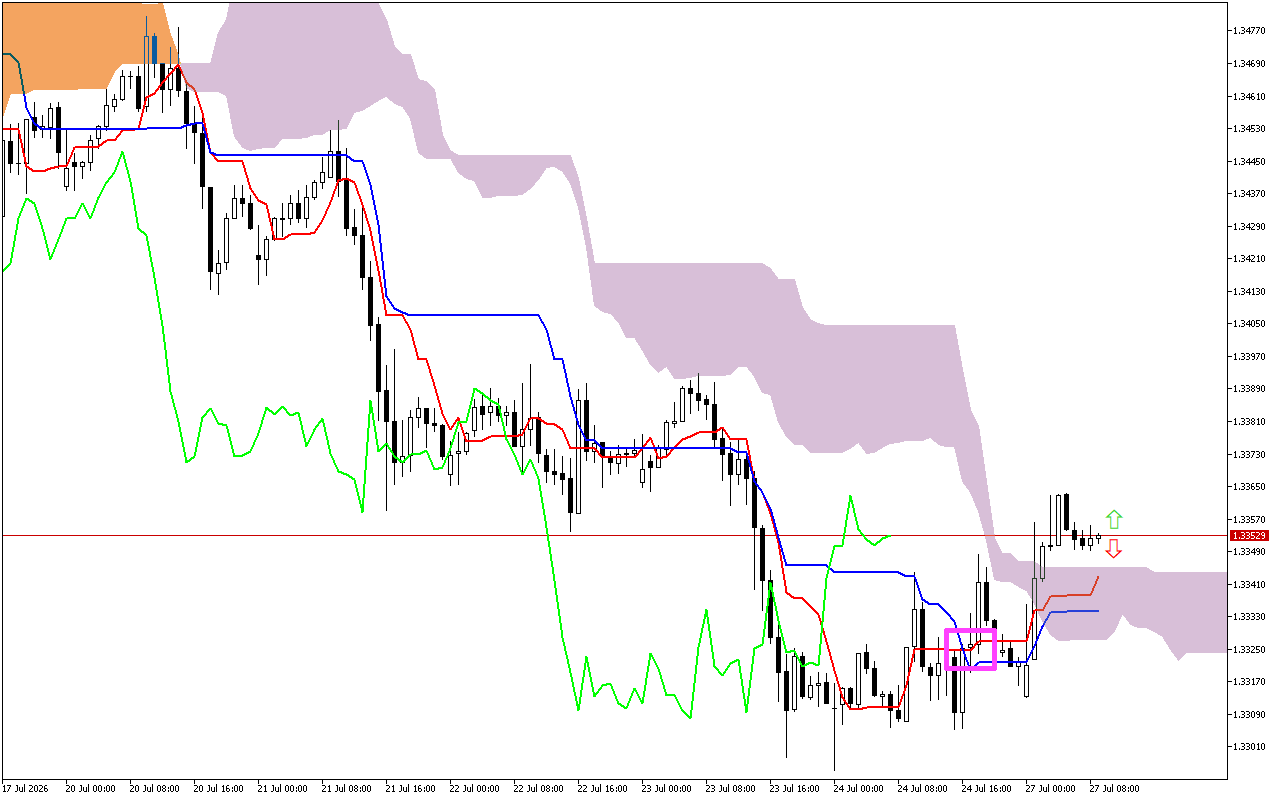
Task: Click the 20 Jul 08:00 time label
Action: pyautogui.click(x=153, y=789)
